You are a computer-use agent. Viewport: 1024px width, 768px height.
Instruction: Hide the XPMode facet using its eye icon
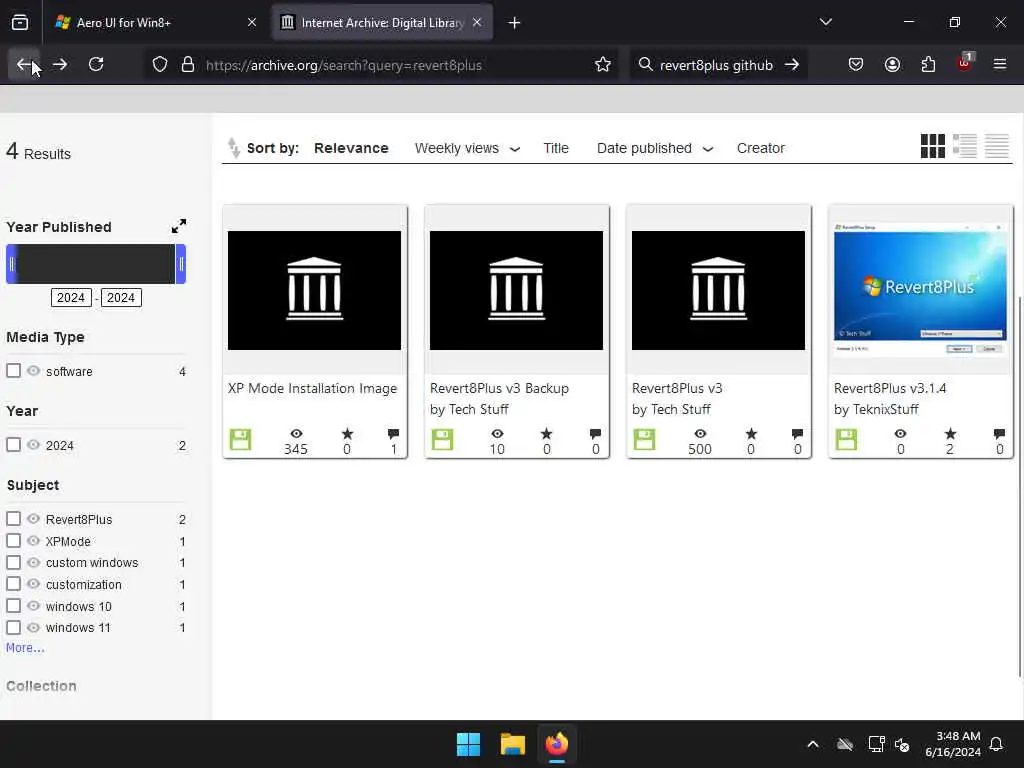pos(33,541)
